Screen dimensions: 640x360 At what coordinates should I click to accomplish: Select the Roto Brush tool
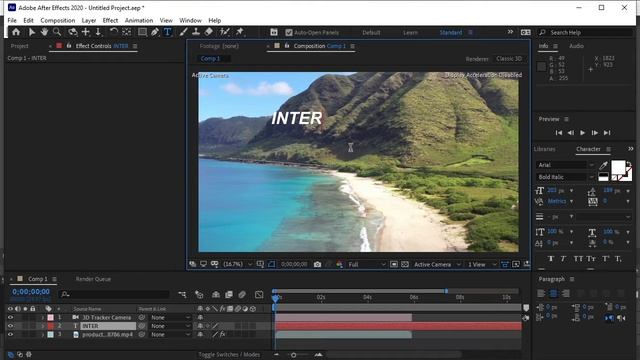[224, 32]
